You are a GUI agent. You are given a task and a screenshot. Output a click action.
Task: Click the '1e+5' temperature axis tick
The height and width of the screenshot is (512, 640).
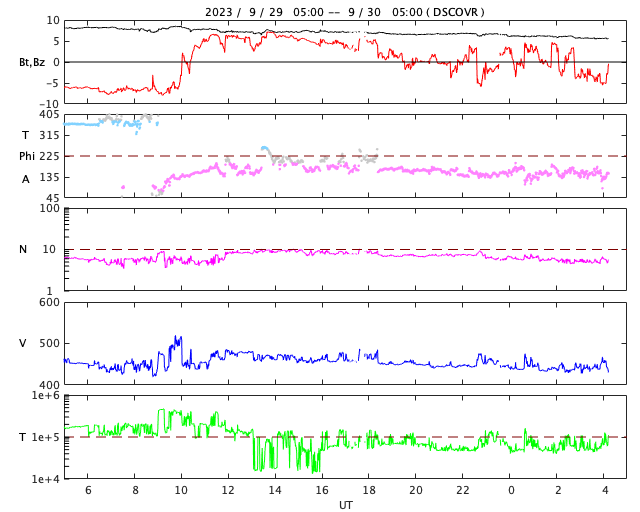(x=46, y=437)
